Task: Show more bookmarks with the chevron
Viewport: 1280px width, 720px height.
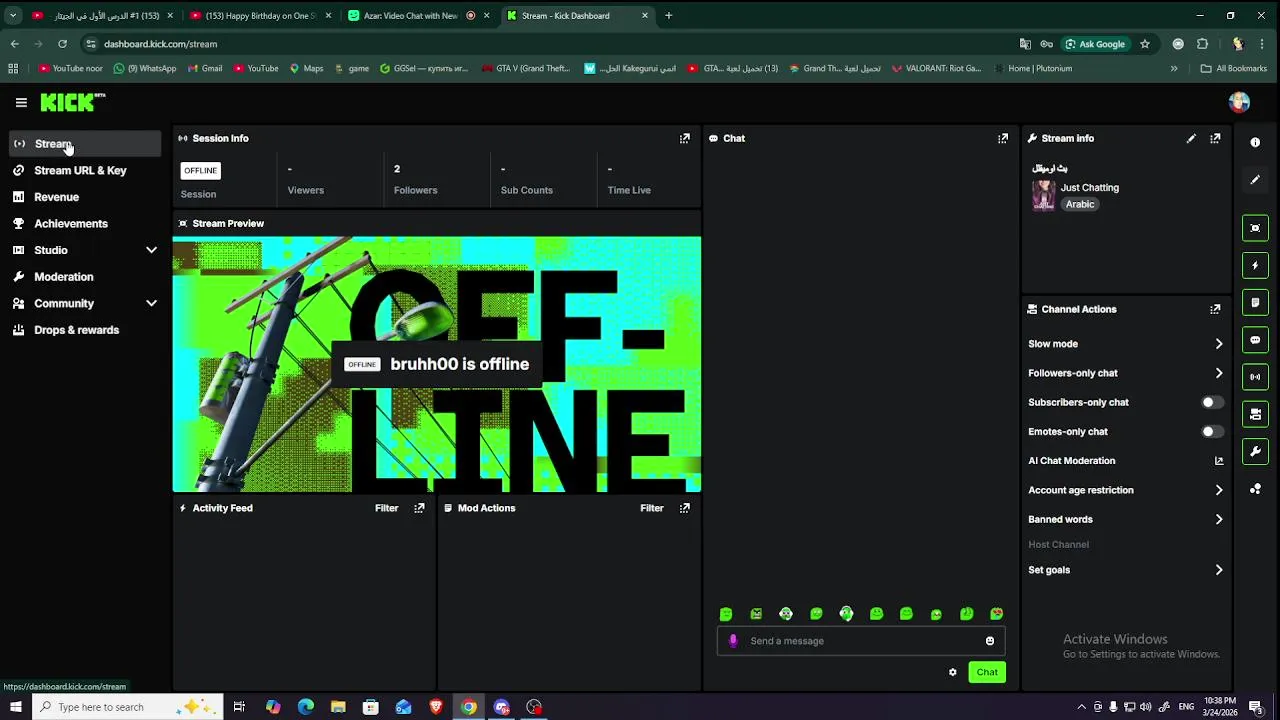Action: (x=1174, y=69)
